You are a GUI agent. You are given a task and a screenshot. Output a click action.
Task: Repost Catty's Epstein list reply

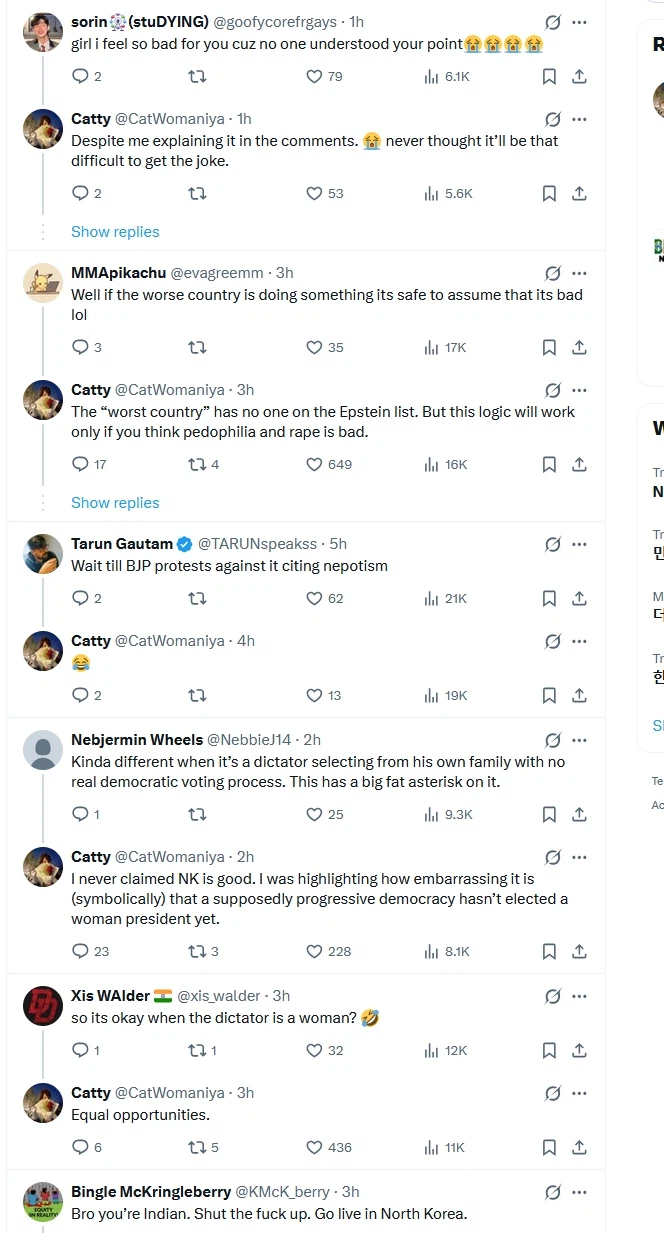tap(197, 464)
